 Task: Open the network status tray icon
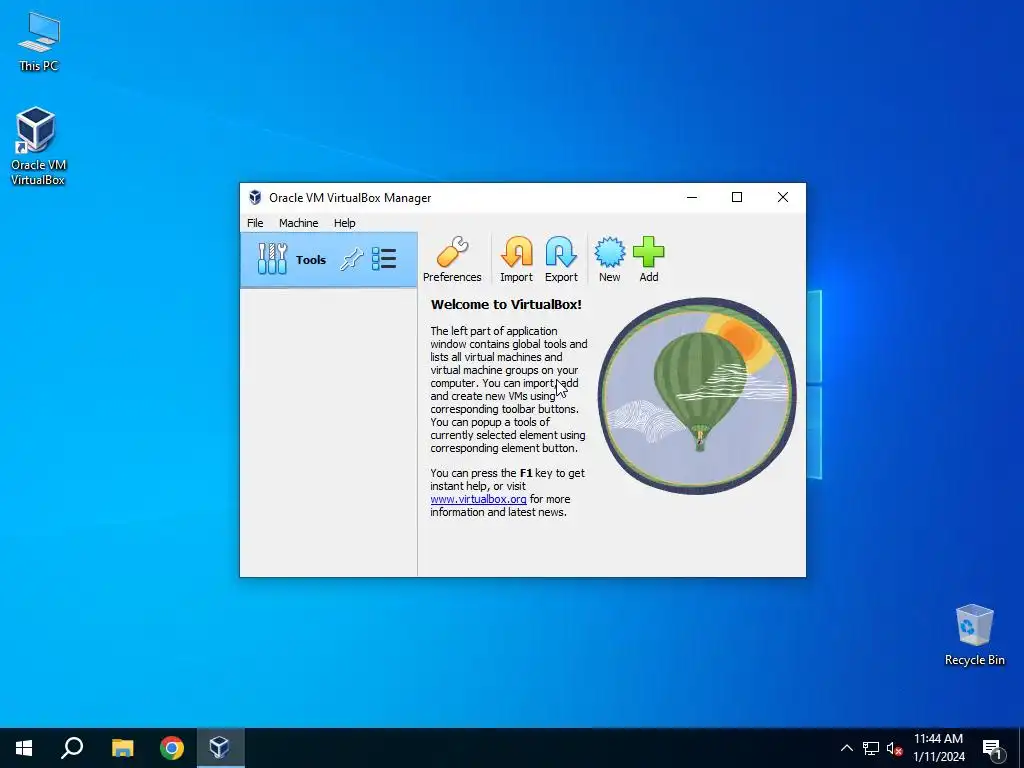(871, 748)
